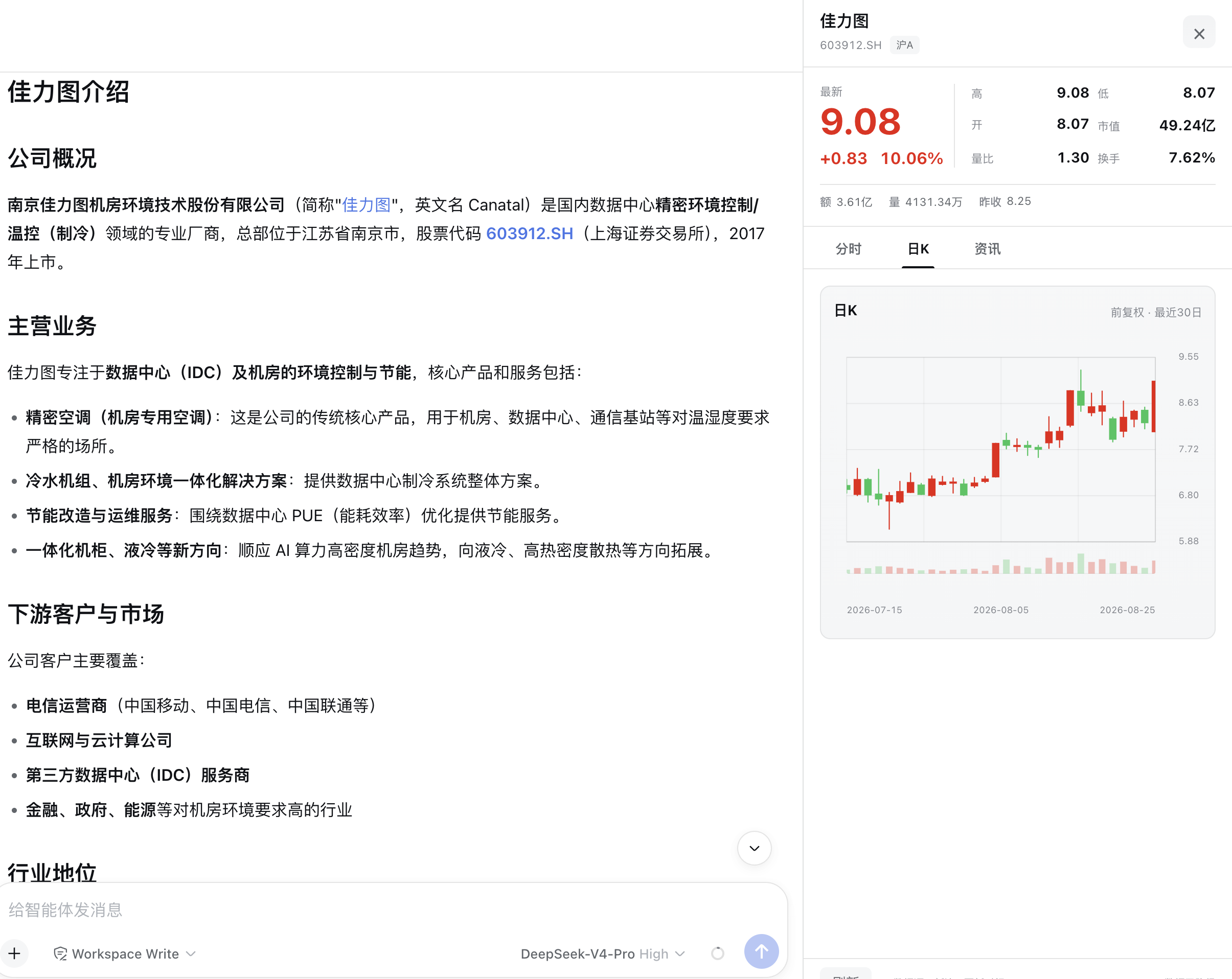The width and height of the screenshot is (1232, 979).
Task: Click the 佳力图 link in company overview
Action: pyautogui.click(x=367, y=204)
